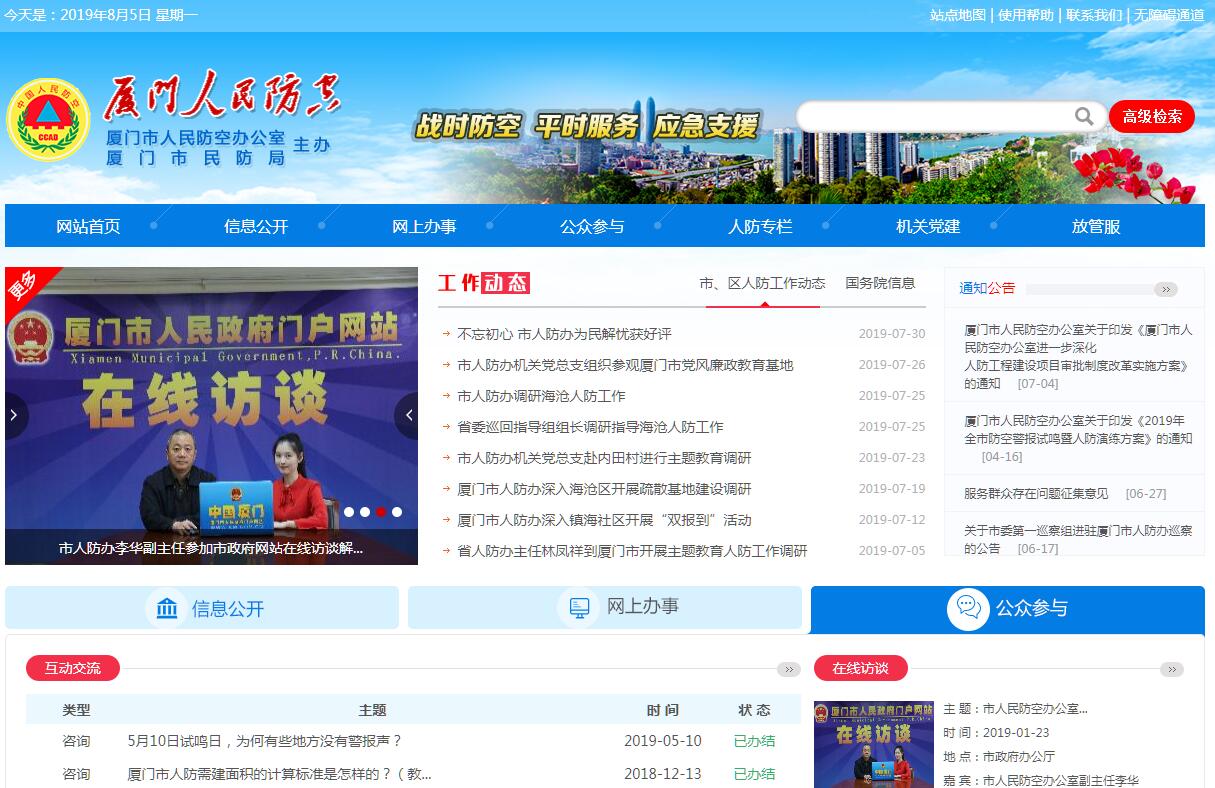Click the 主题 column header

pyautogui.click(x=372, y=710)
